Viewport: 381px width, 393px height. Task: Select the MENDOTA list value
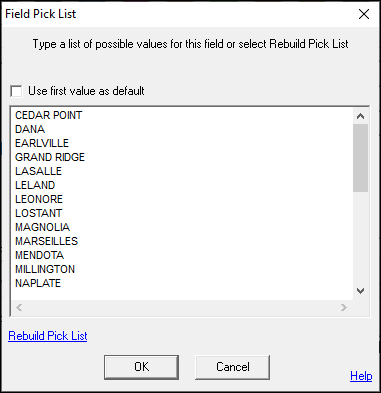[x=39, y=255]
